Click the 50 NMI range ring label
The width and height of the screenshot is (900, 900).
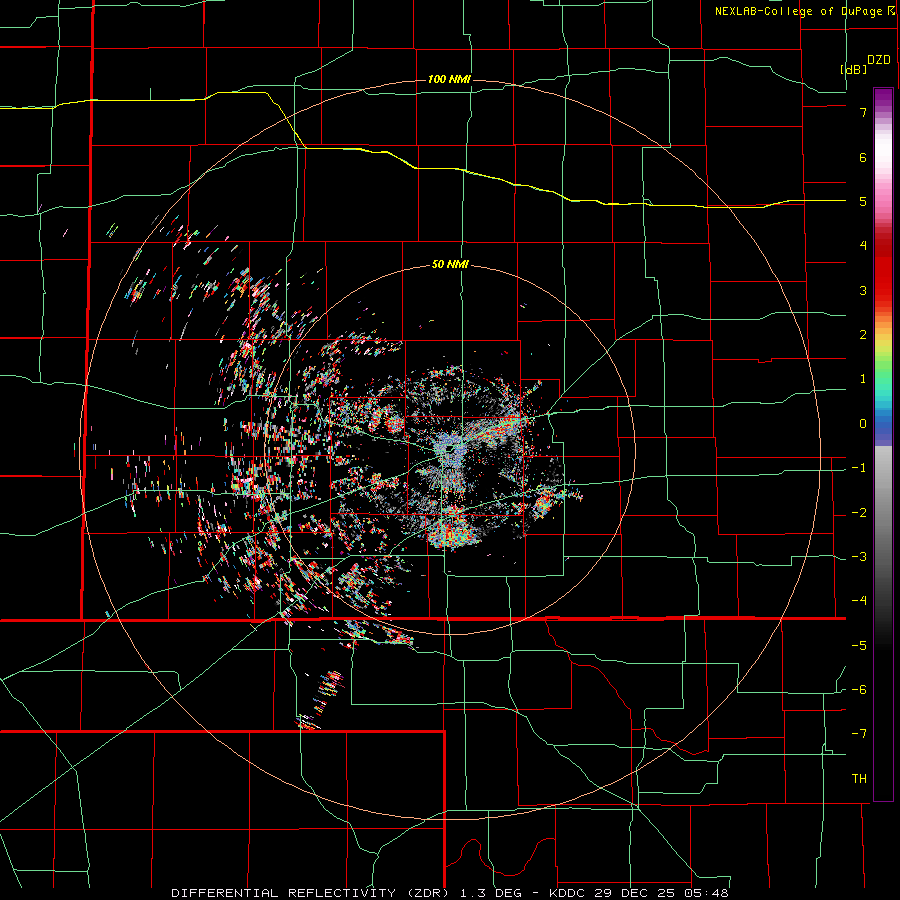[450, 265]
